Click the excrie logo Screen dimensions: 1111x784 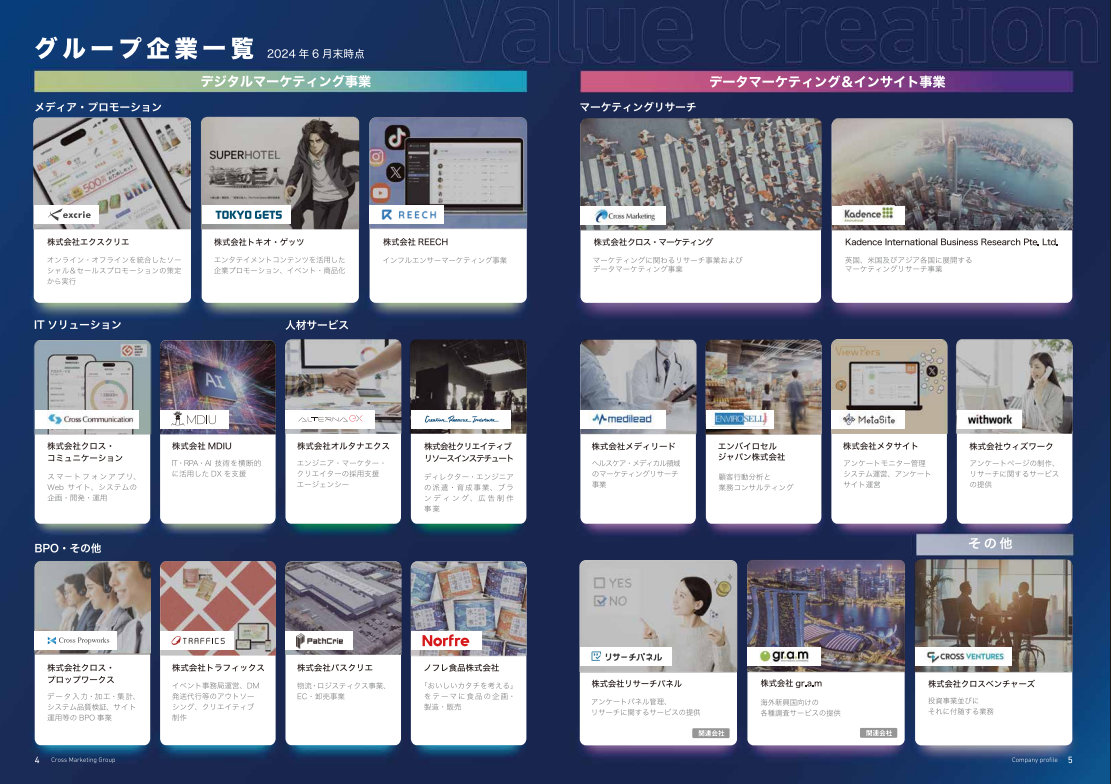tap(67, 214)
